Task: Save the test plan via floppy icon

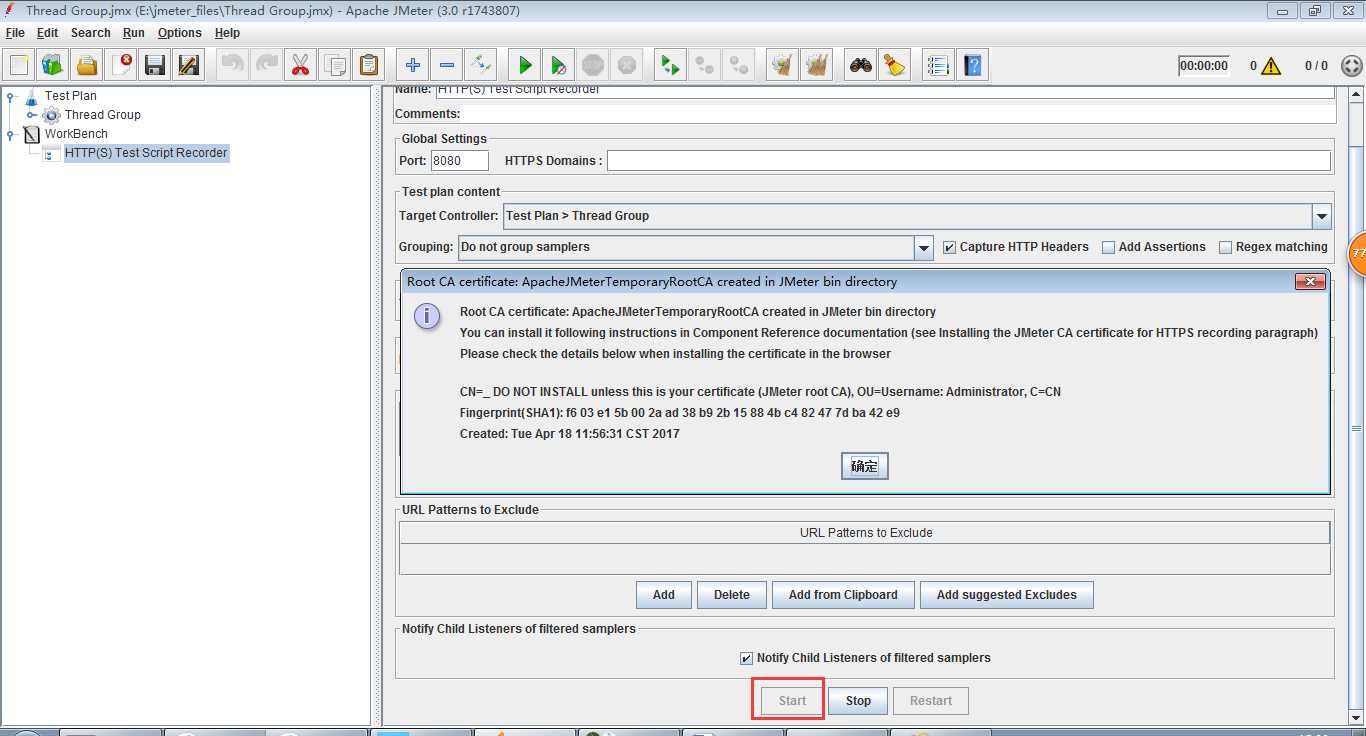Action: pos(155,65)
